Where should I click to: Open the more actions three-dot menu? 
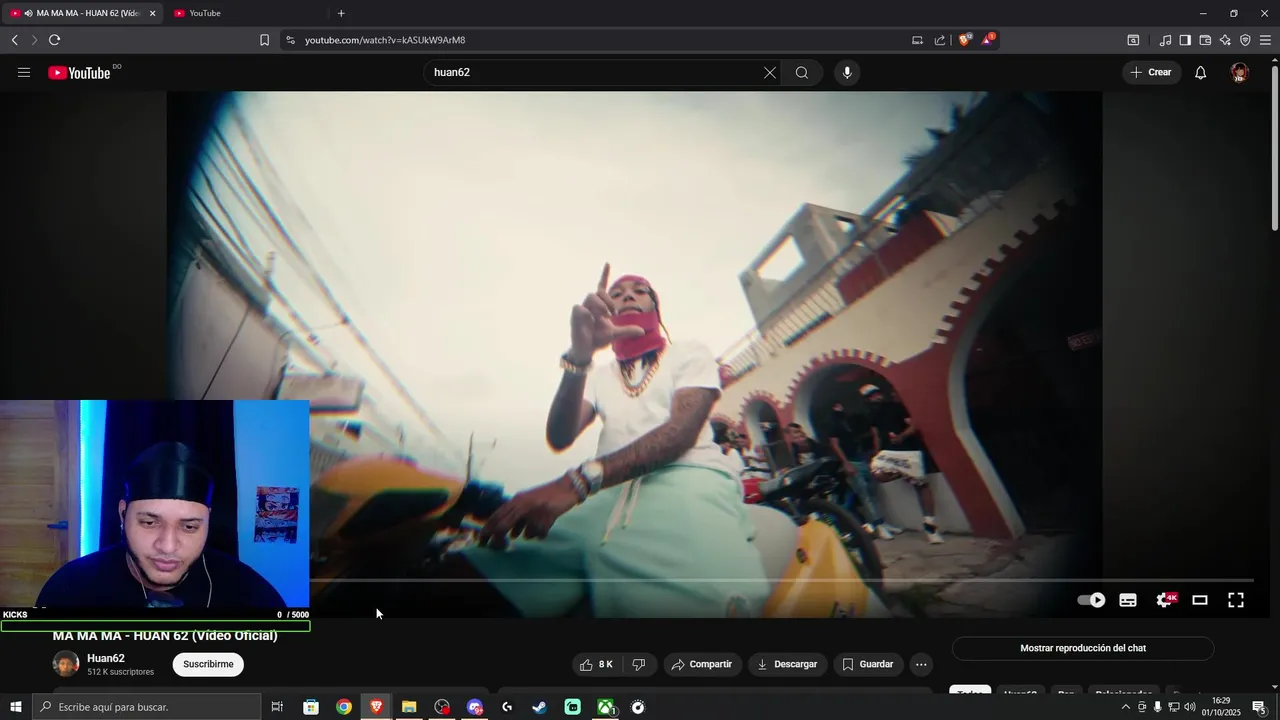922,664
